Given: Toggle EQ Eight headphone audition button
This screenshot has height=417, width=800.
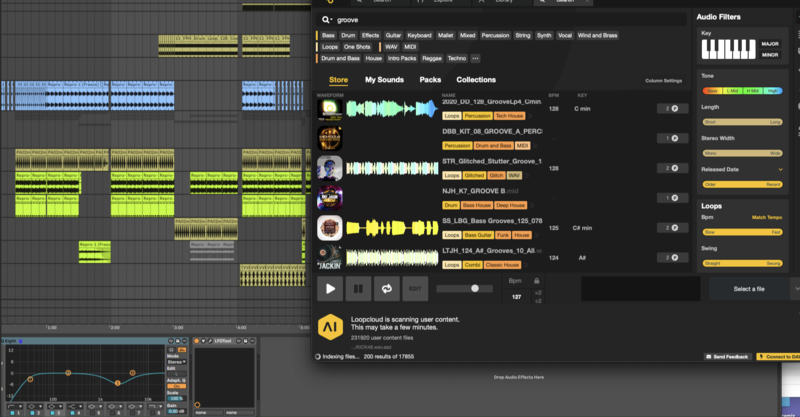Looking at the screenshot, I should coord(171,350).
